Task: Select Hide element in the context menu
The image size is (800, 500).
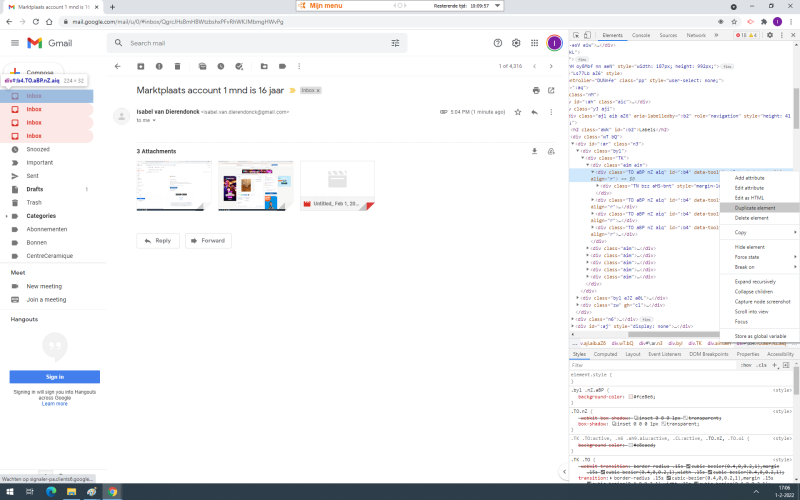Action: click(x=760, y=247)
